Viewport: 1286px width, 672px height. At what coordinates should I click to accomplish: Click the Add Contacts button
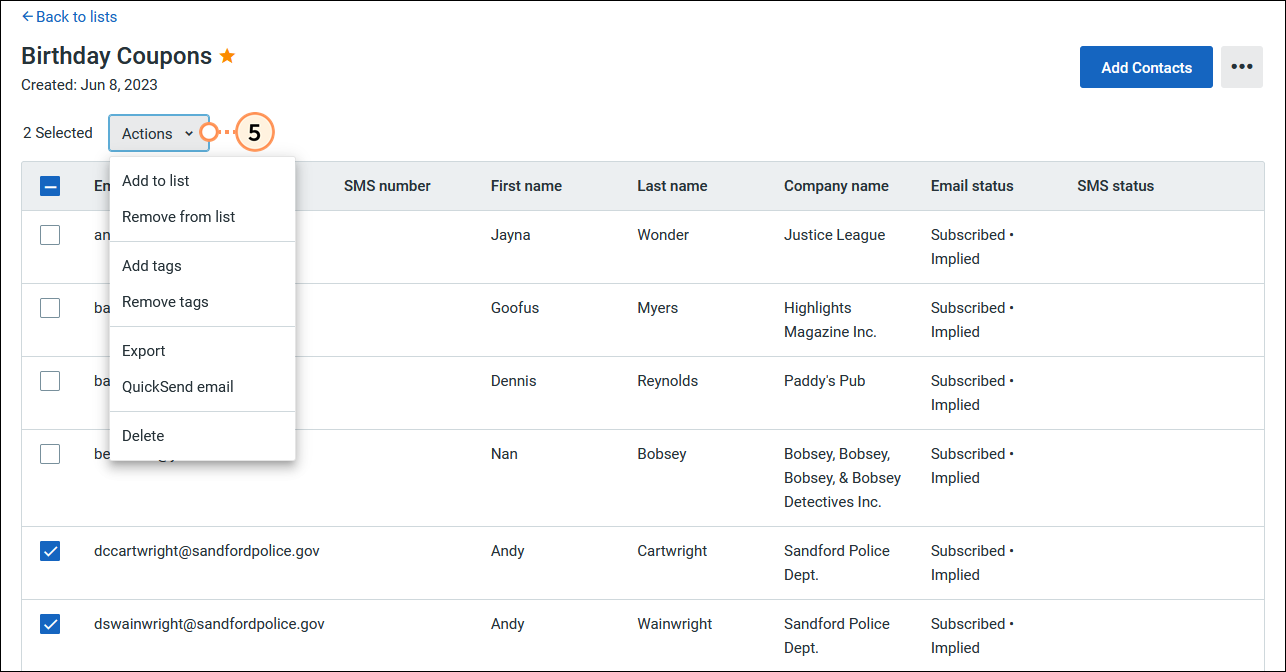pos(1146,66)
